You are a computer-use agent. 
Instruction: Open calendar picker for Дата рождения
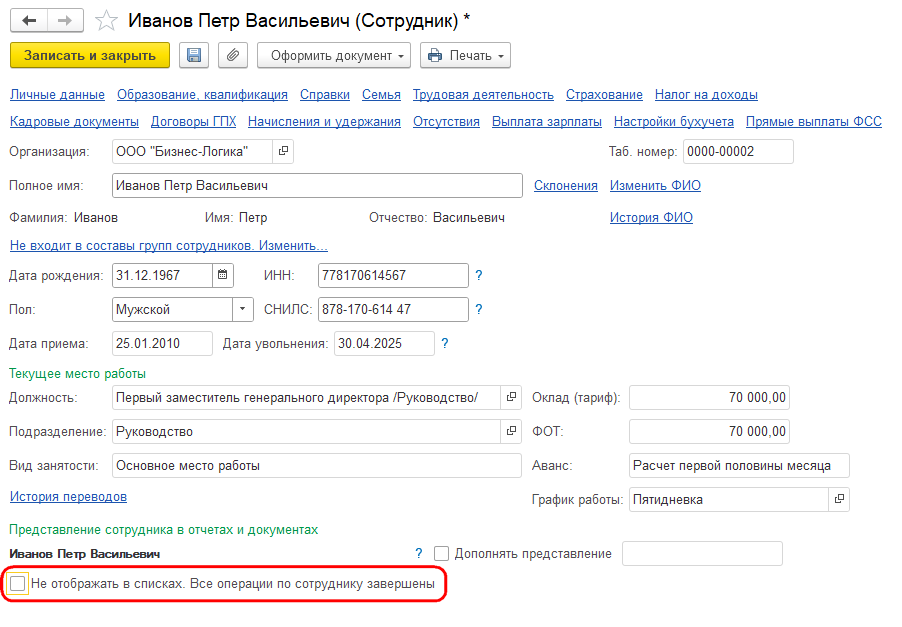point(223,275)
